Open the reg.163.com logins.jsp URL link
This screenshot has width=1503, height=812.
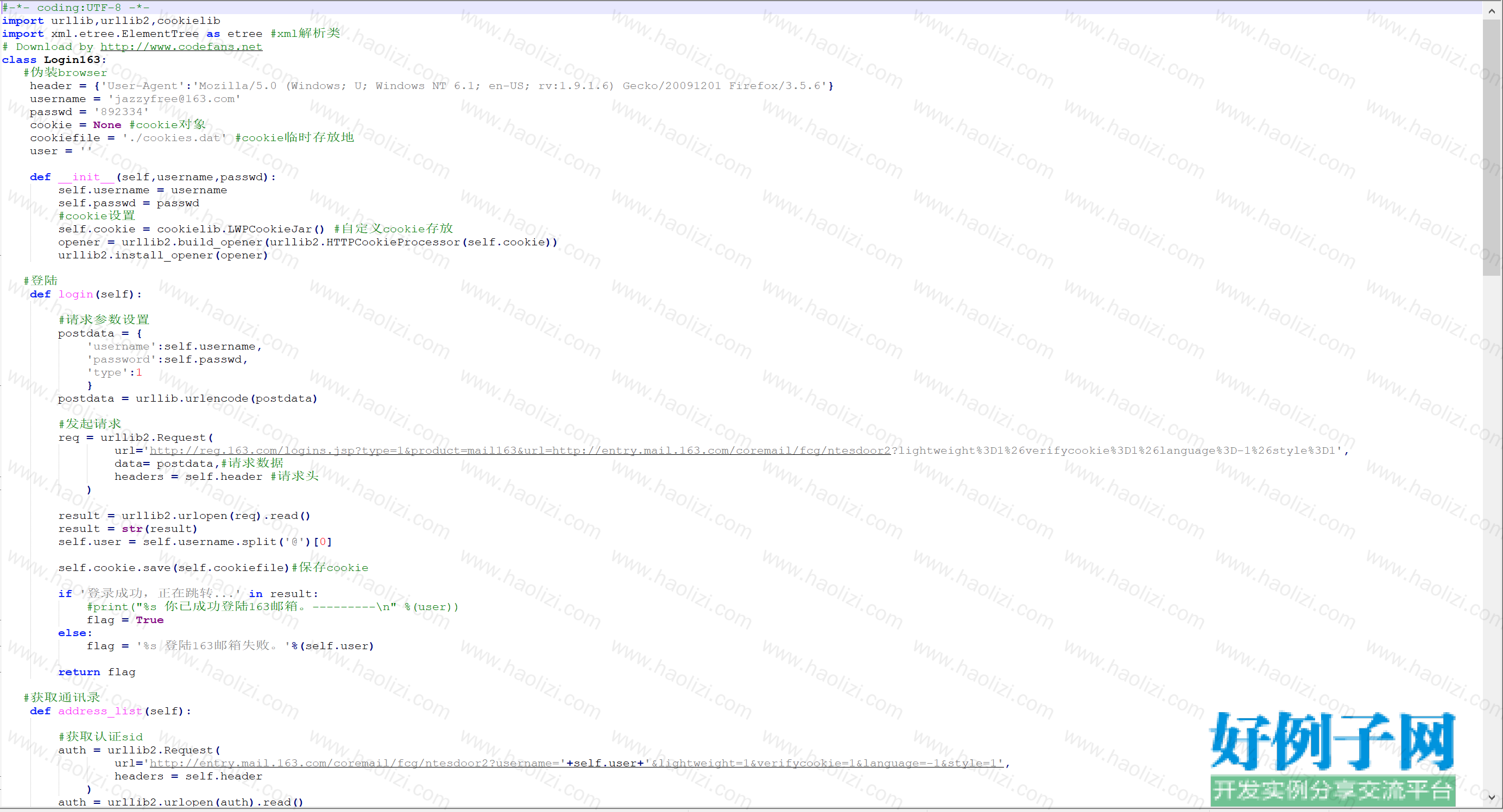tap(520, 451)
